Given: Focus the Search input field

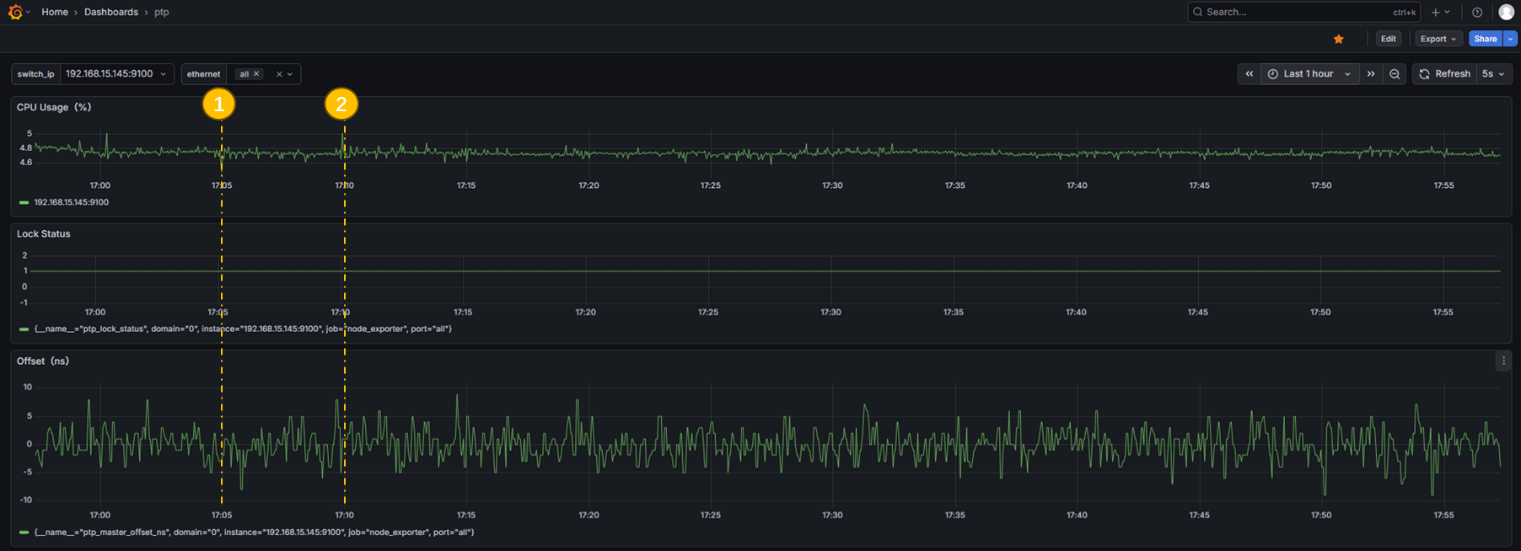Looking at the screenshot, I should (1305, 12).
